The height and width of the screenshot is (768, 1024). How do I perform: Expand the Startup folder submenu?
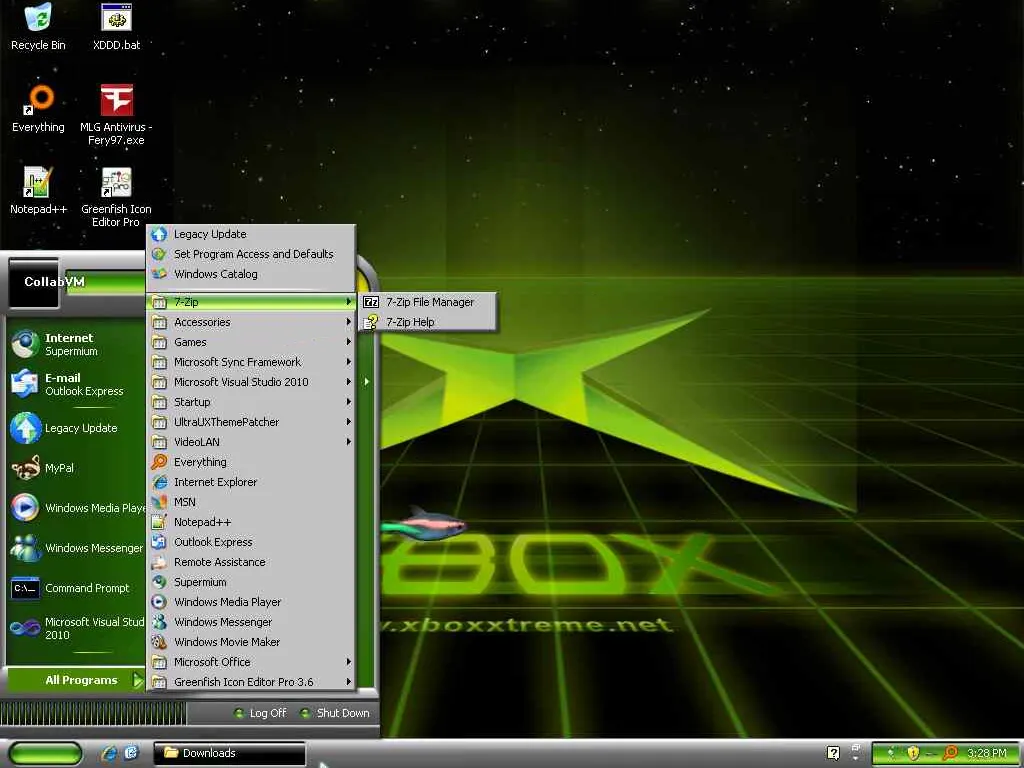pyautogui.click(x=251, y=402)
